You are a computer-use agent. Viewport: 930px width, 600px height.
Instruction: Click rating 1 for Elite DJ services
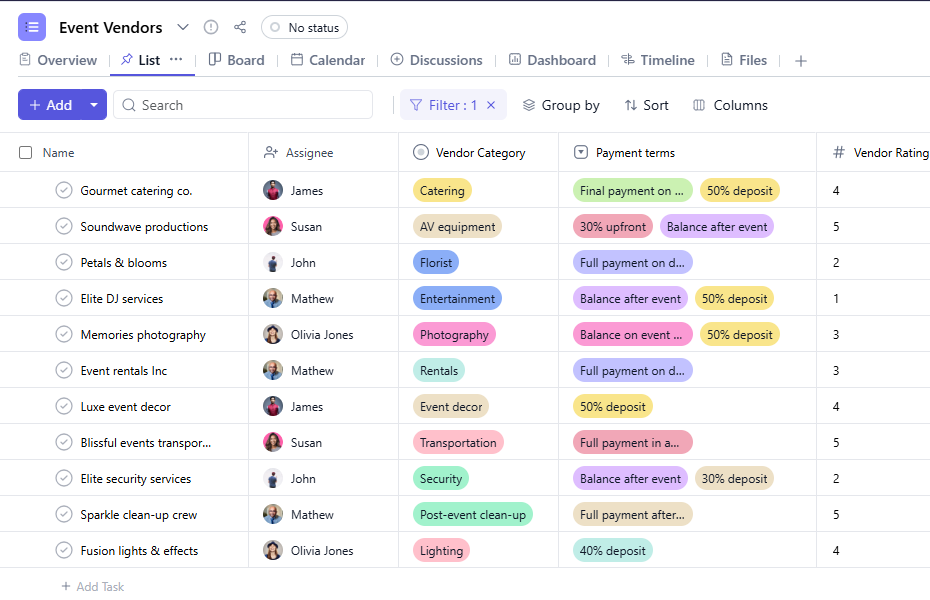coord(836,298)
